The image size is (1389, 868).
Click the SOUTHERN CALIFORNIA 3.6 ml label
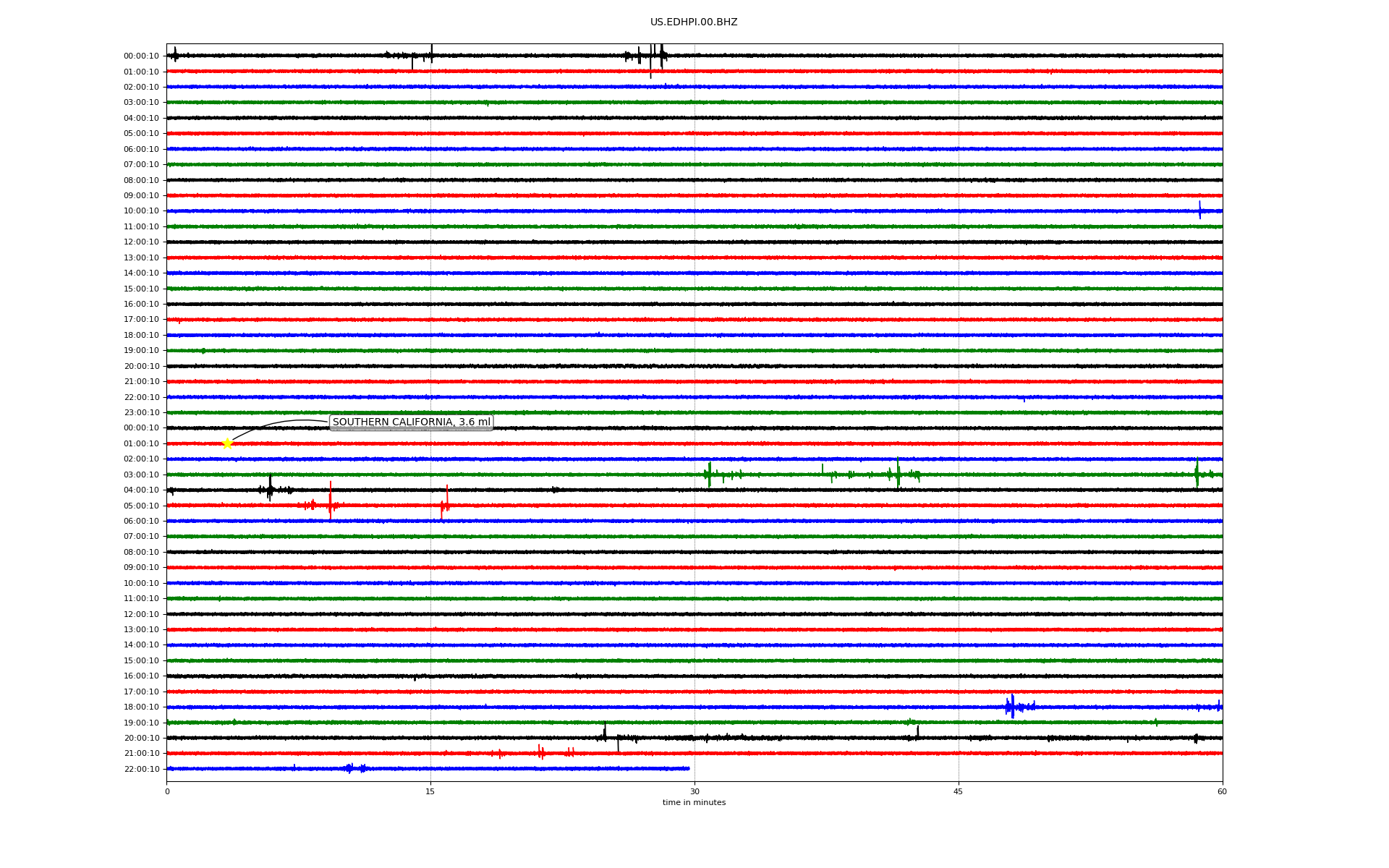click(x=411, y=422)
